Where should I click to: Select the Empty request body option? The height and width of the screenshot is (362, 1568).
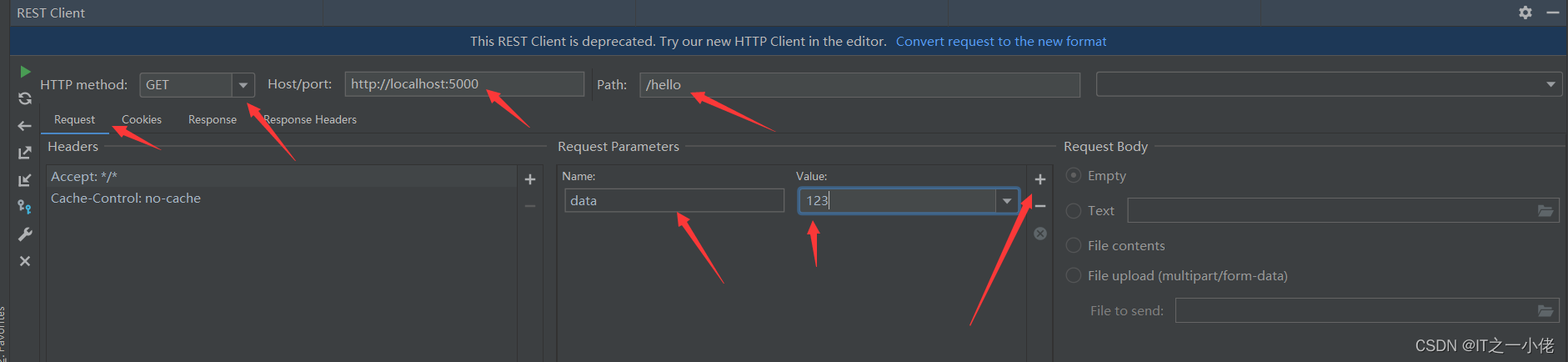[1074, 176]
